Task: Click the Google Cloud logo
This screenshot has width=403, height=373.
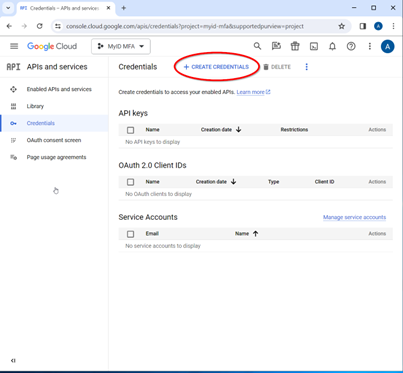Action: pyautogui.click(x=52, y=46)
